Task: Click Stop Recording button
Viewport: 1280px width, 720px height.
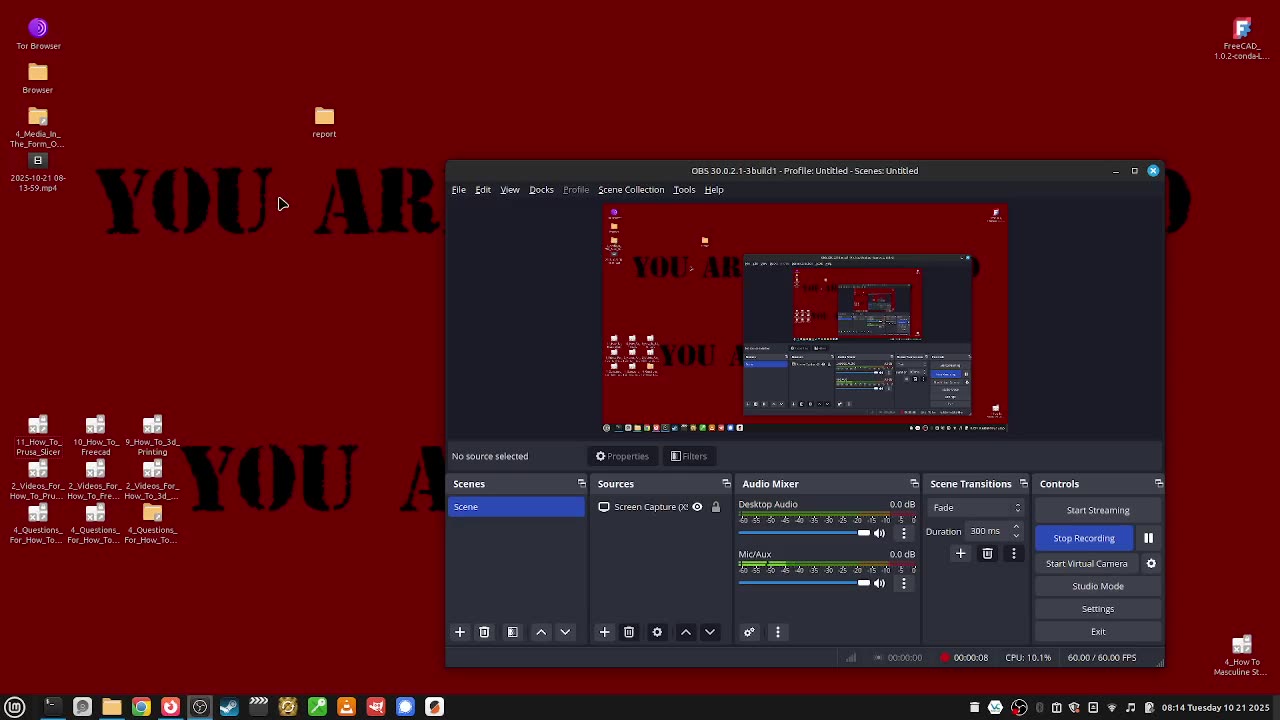Action: point(1084,538)
